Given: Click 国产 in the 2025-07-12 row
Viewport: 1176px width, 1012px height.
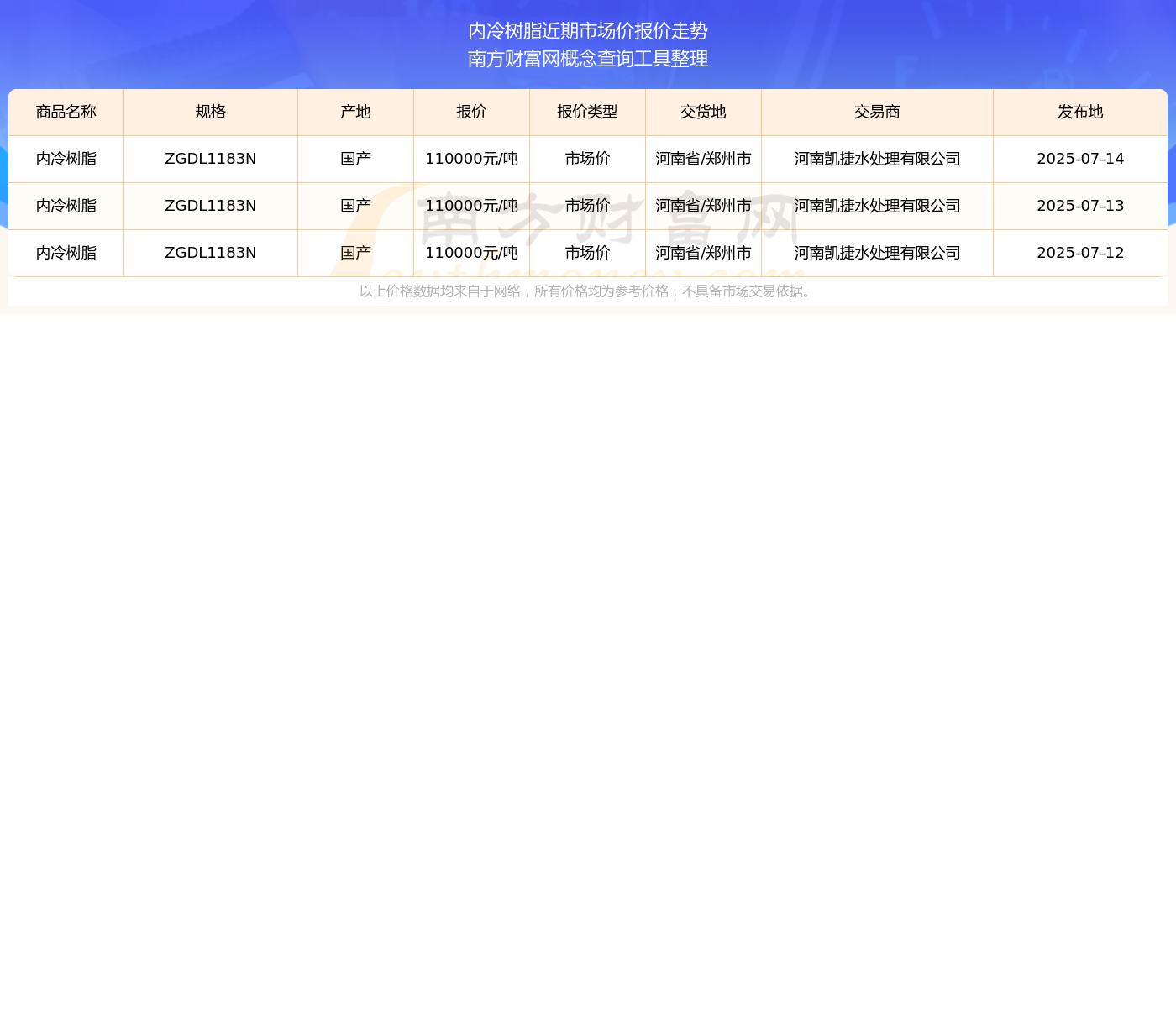Looking at the screenshot, I should click(x=356, y=253).
